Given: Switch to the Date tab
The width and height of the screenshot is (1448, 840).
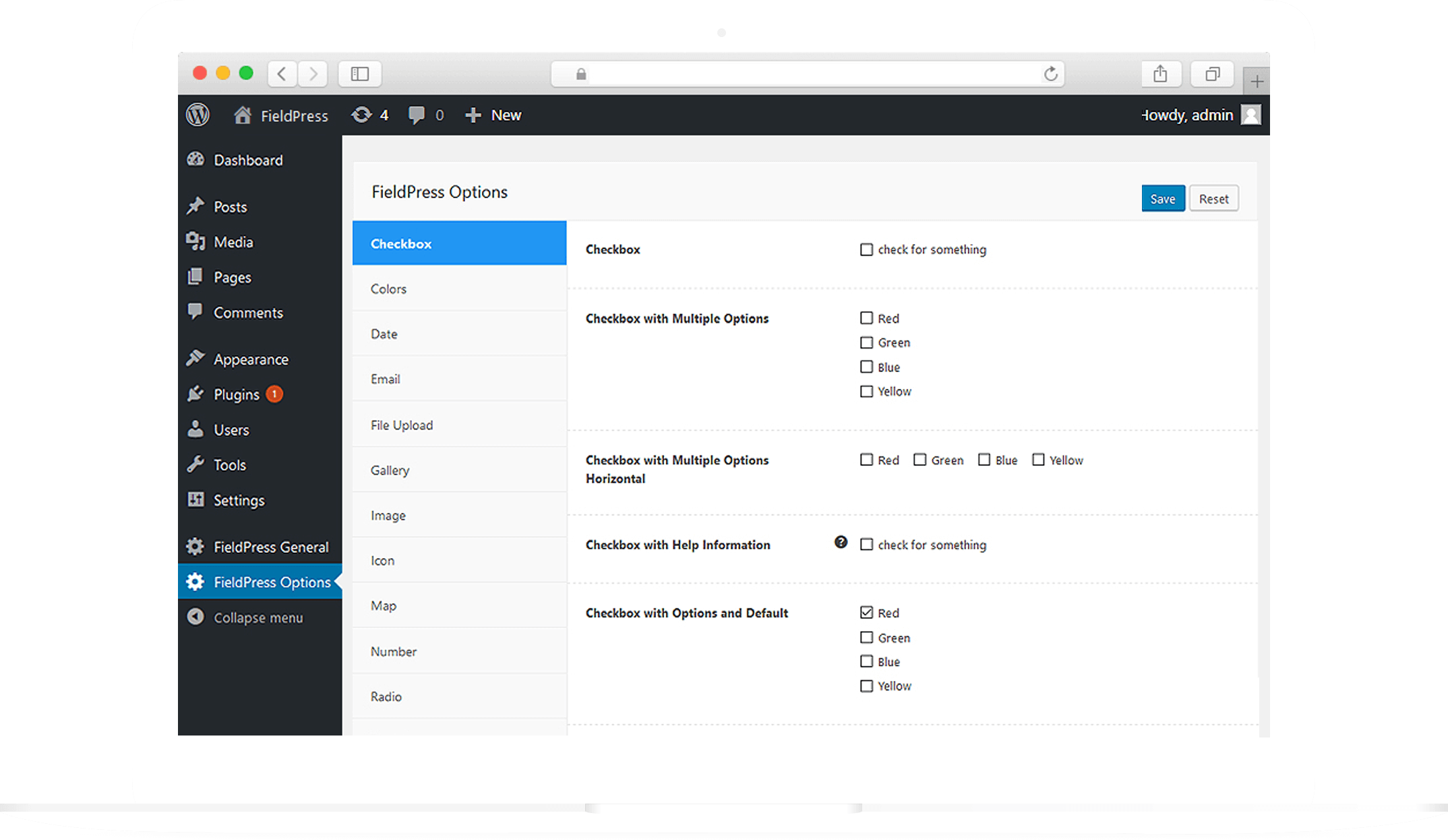Looking at the screenshot, I should (459, 334).
